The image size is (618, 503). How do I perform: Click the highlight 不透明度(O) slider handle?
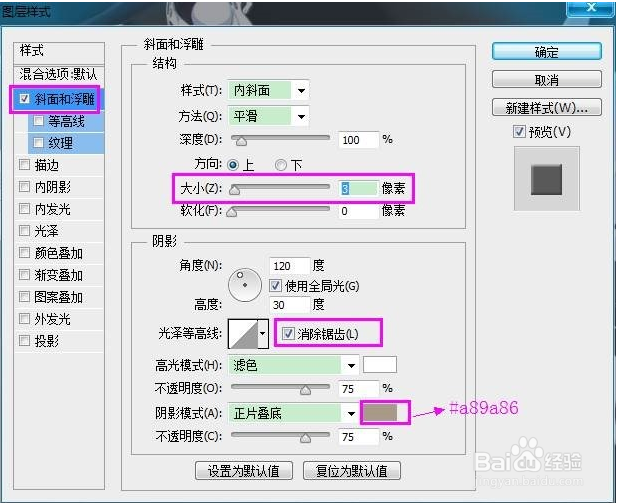305,390
